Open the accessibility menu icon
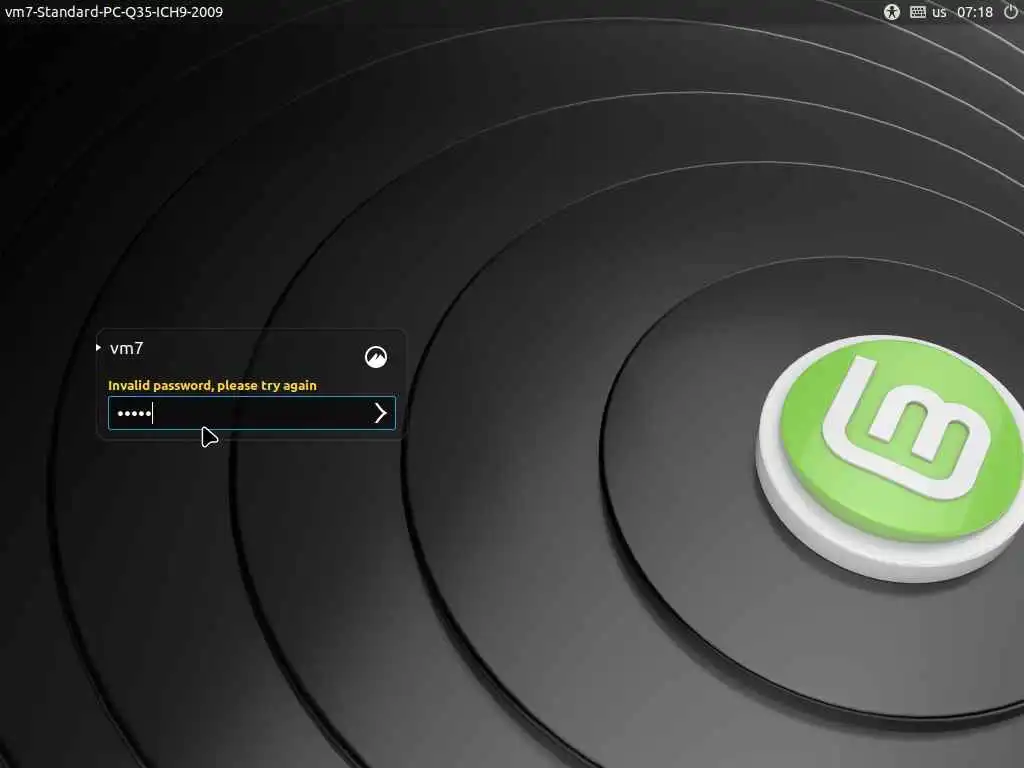The height and width of the screenshot is (768, 1024). coord(891,12)
